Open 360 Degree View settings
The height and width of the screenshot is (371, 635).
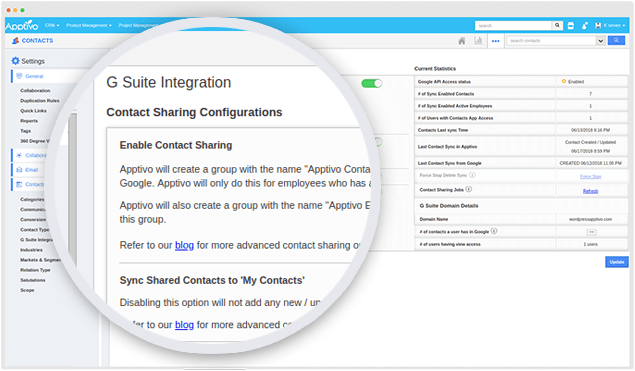35,141
